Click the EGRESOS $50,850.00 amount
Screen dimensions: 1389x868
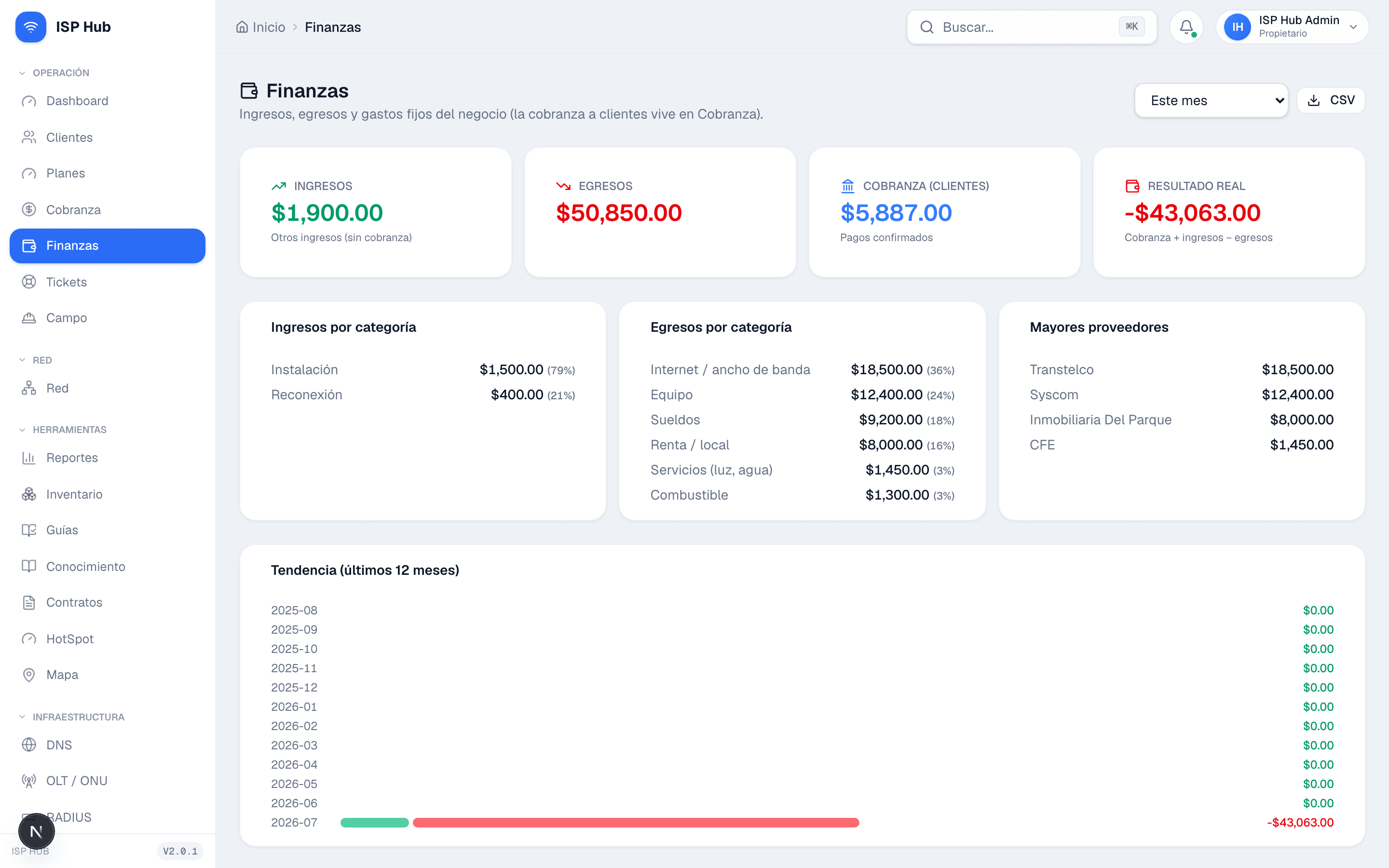tap(619, 213)
